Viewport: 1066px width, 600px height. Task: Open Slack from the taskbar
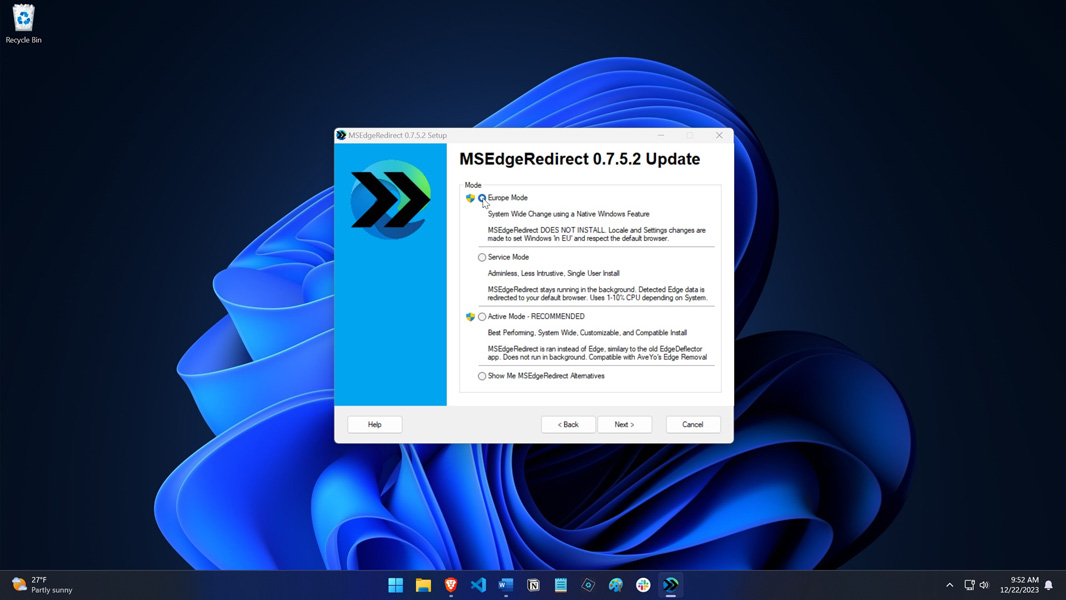point(643,585)
